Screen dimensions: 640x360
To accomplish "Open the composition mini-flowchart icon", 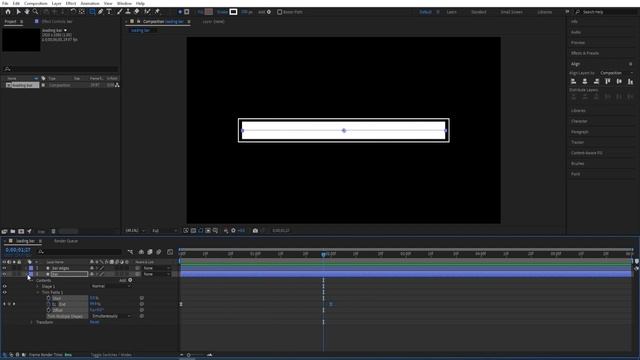I will click(x=130, y=252).
